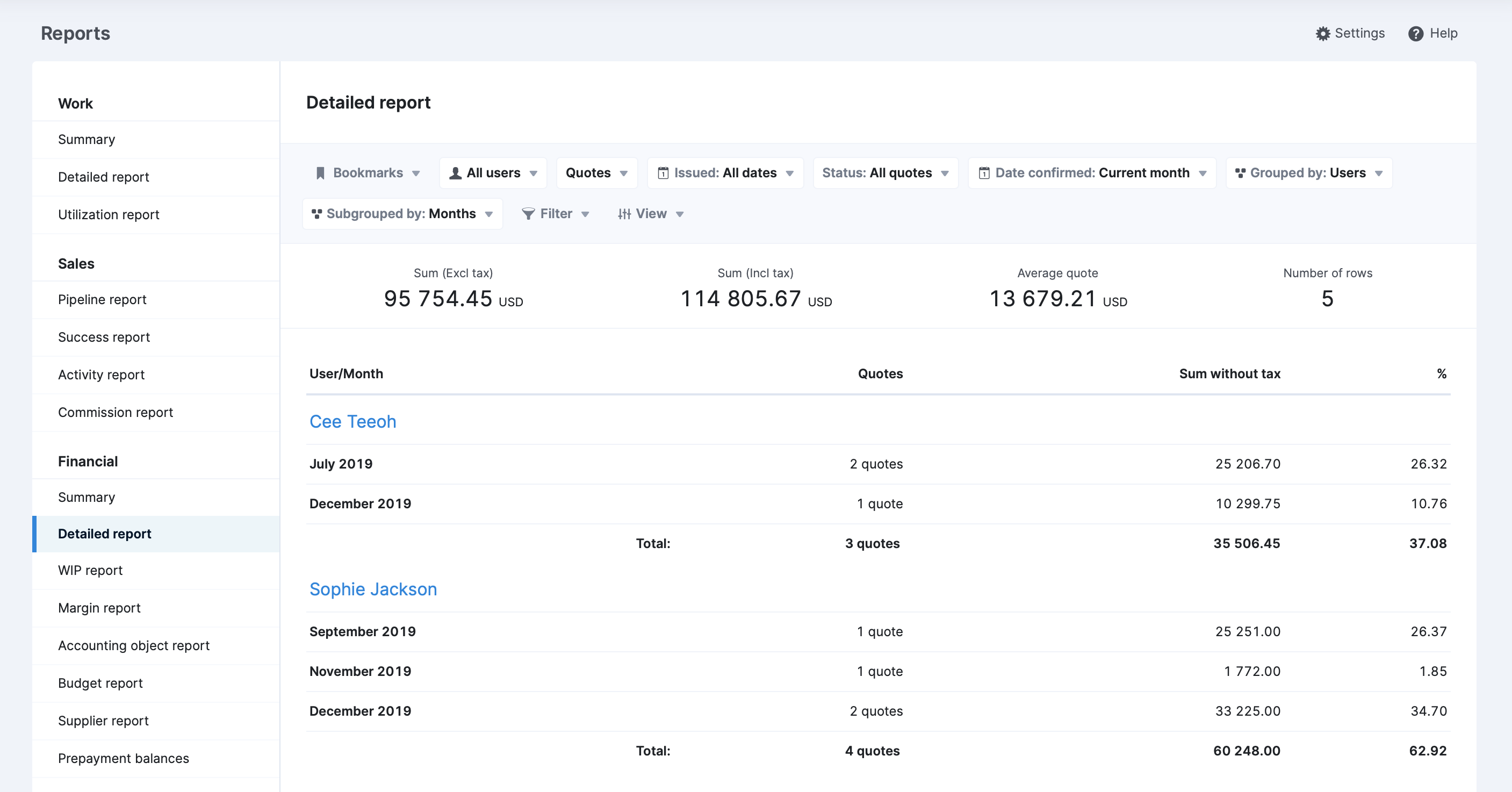Click Sophie Jackson's December 2019 row

coord(878,711)
